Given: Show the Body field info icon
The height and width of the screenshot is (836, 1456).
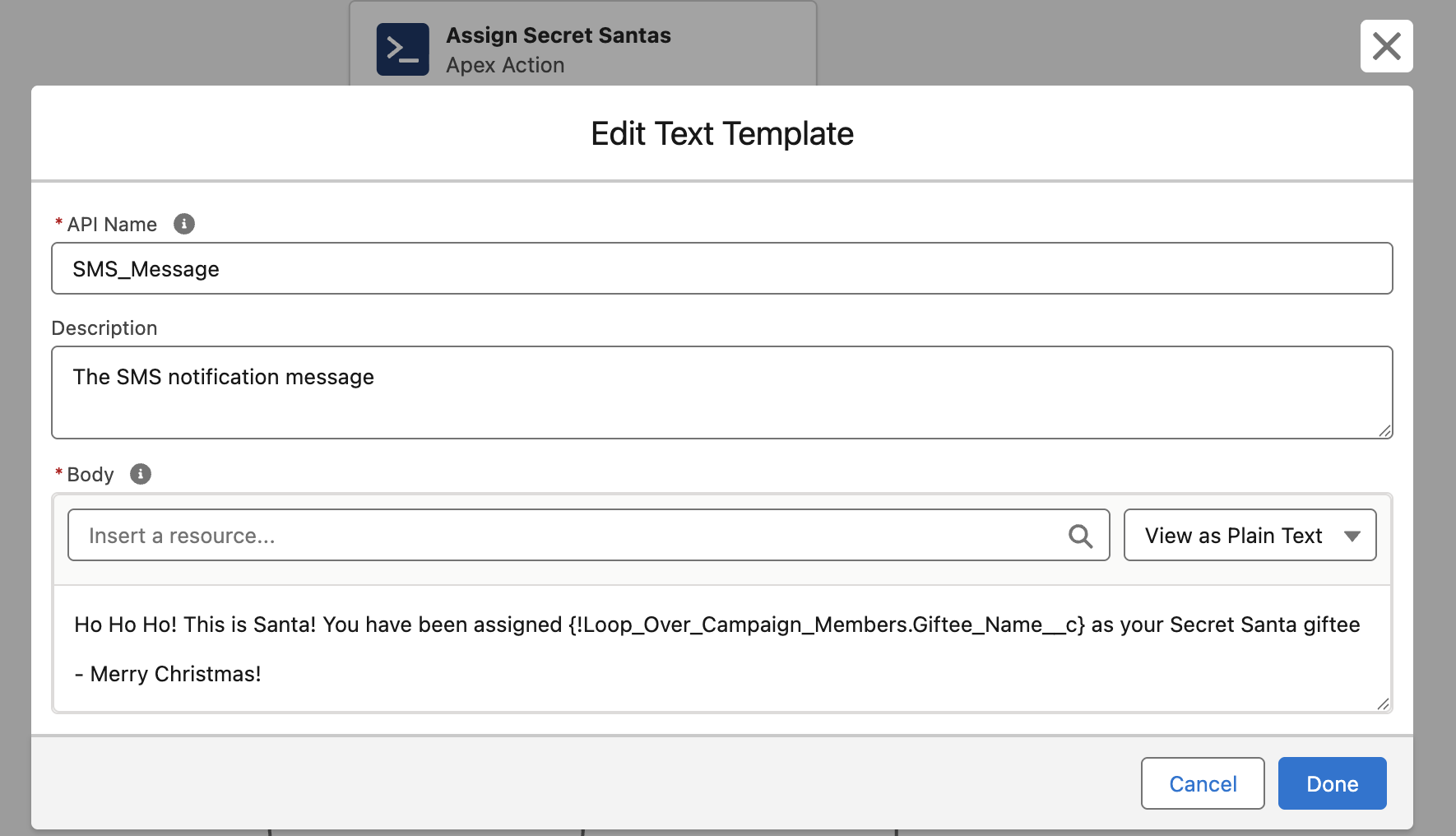Looking at the screenshot, I should 141,474.
